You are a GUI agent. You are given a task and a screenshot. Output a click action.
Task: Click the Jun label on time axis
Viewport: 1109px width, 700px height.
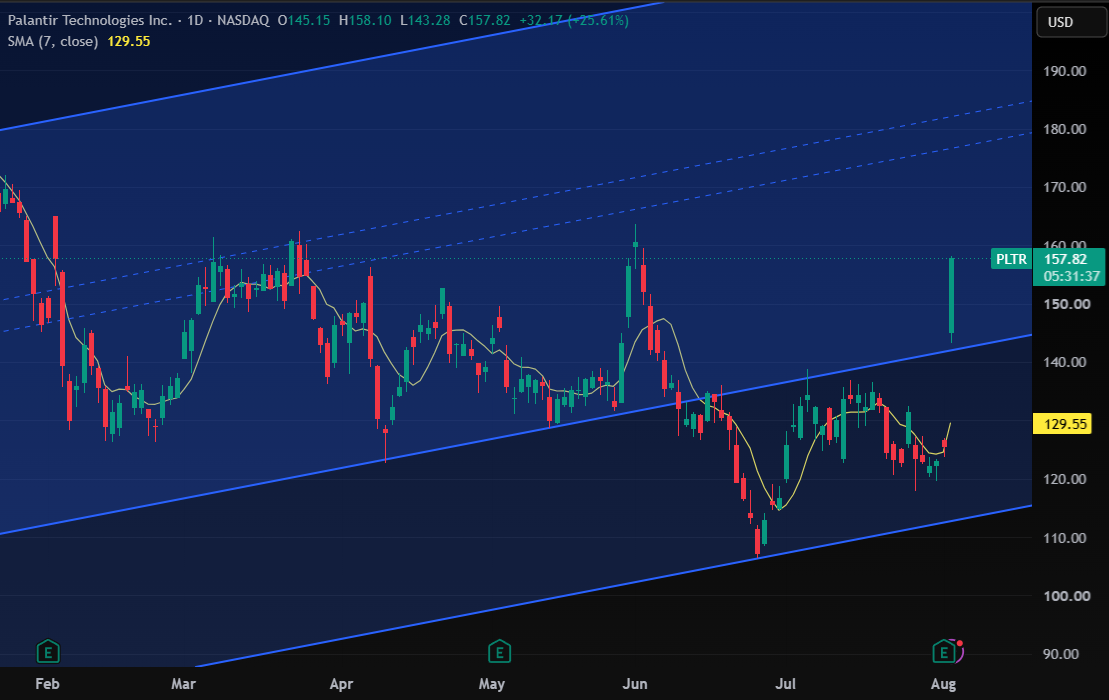[635, 684]
